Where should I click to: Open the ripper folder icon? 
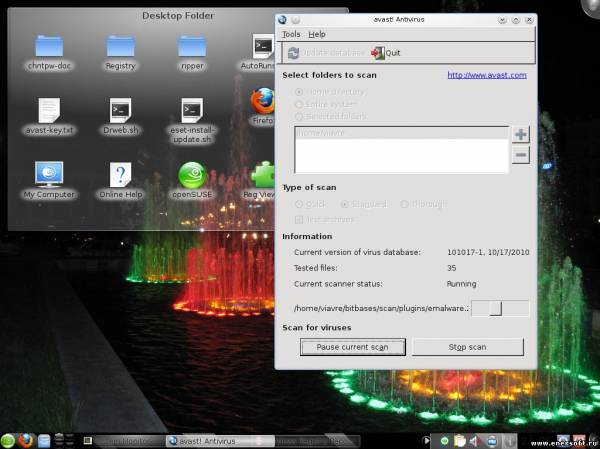[x=192, y=46]
